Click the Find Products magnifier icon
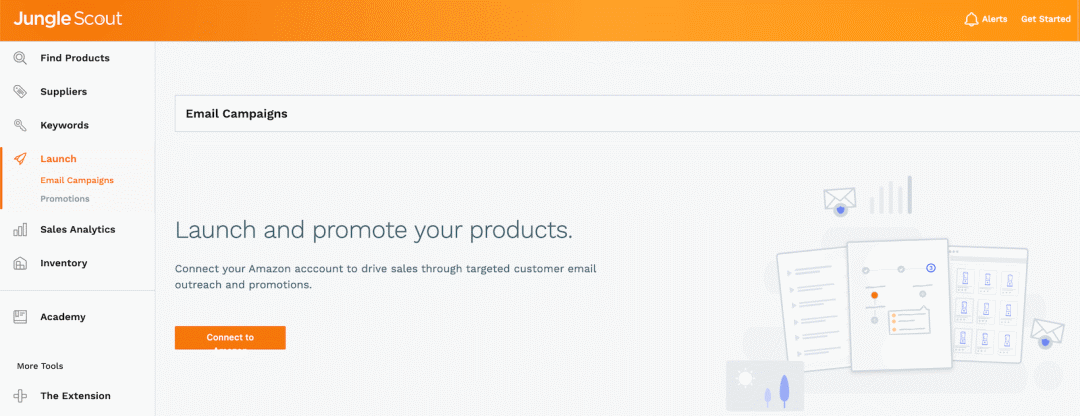 20,58
